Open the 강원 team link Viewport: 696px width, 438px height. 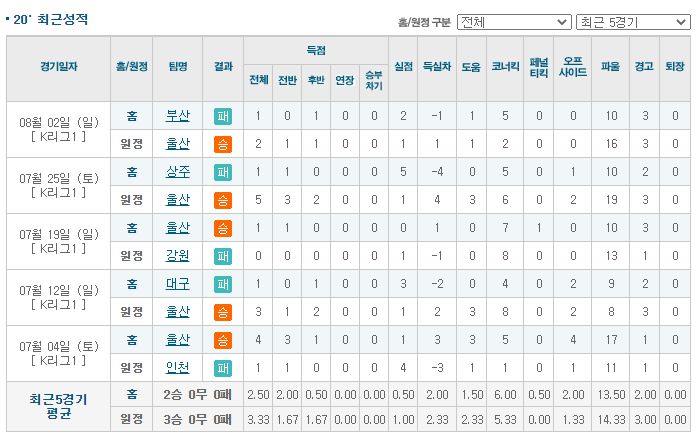[178, 256]
